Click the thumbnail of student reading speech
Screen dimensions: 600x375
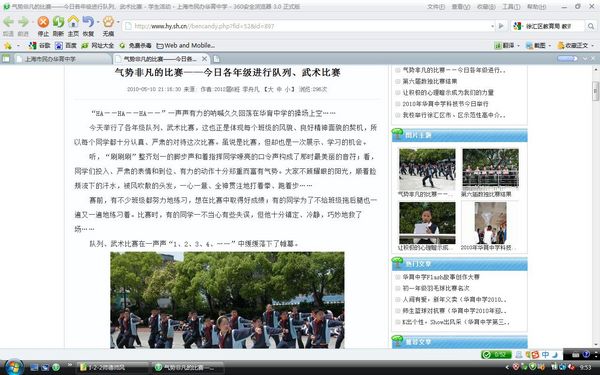(427, 223)
